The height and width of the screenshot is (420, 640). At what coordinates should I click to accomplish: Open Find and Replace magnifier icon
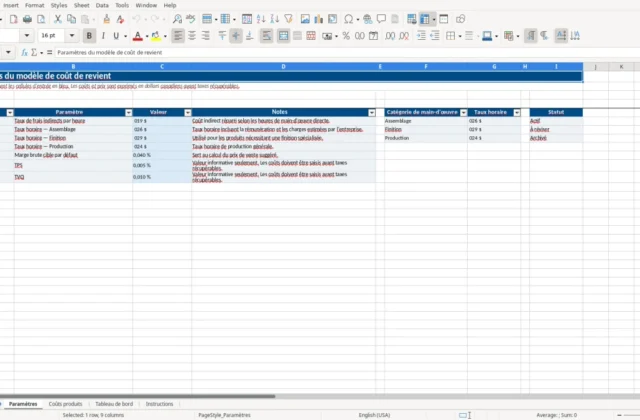pyautogui.click(x=177, y=19)
